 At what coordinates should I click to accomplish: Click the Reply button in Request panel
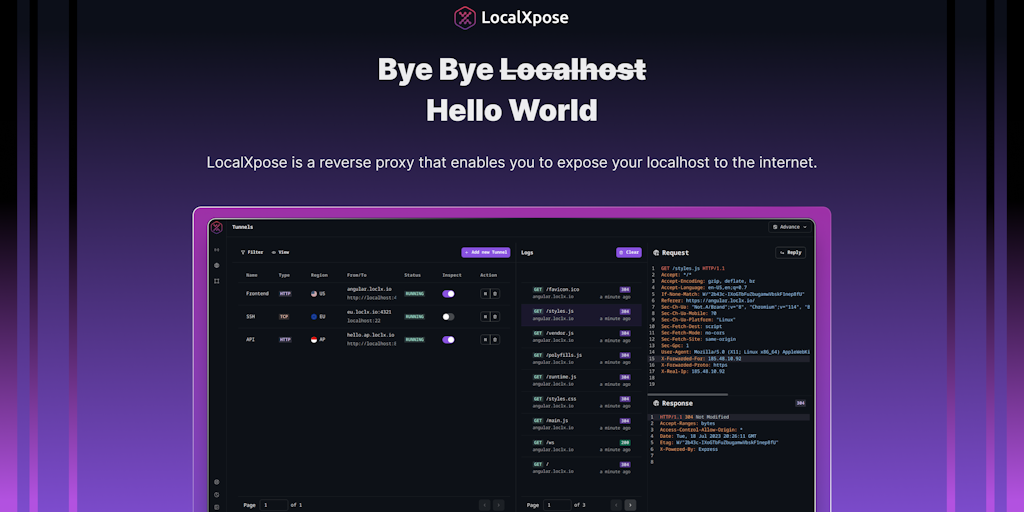(x=790, y=253)
